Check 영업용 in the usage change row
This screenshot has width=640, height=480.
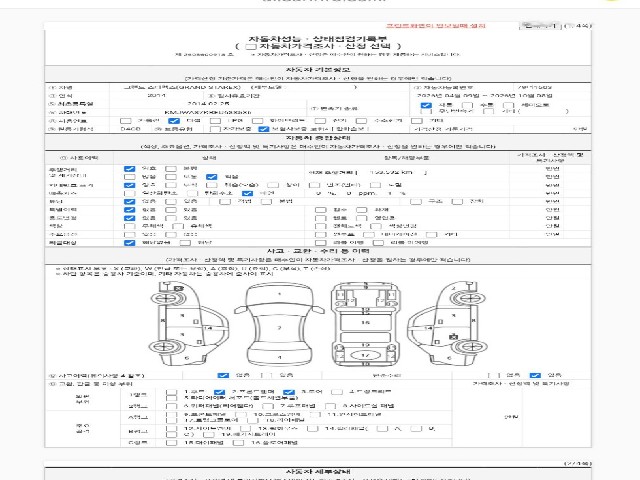(362, 218)
